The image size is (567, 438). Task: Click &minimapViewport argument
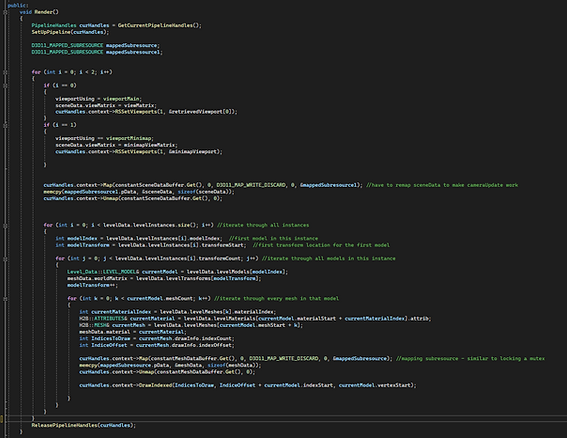[x=194, y=152]
